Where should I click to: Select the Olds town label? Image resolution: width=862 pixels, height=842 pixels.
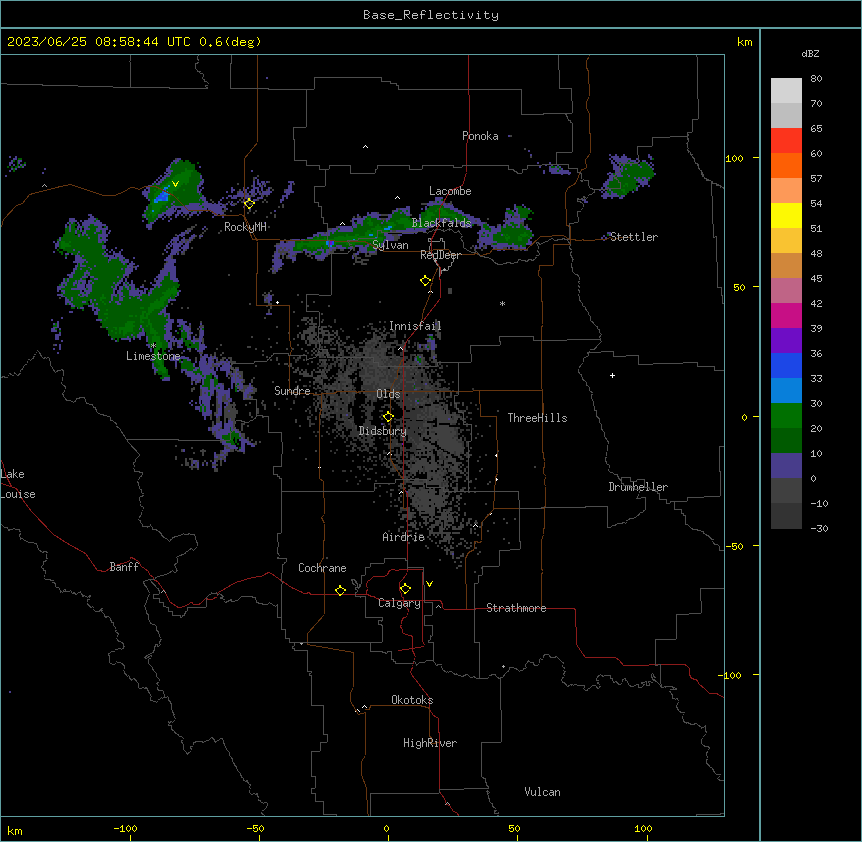(x=388, y=394)
